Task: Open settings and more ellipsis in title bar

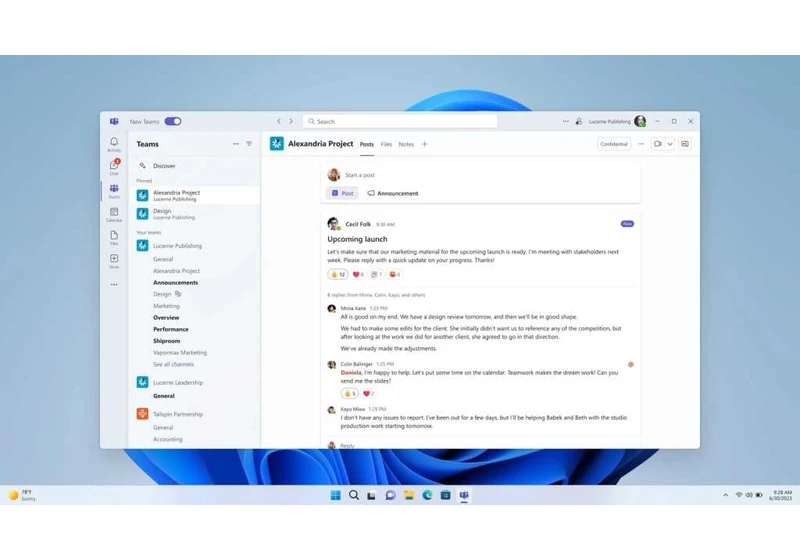Action: (x=565, y=121)
